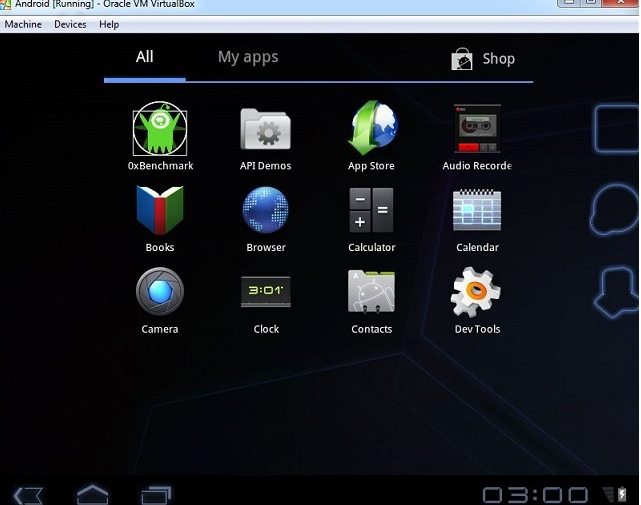Click the Browser label text
Screen dimensions: 641x505
click(266, 247)
